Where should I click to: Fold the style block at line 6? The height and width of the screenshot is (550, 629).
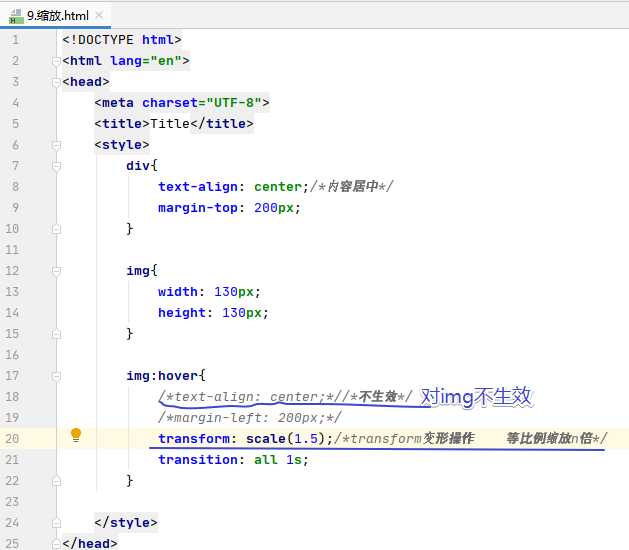pyautogui.click(x=56, y=145)
